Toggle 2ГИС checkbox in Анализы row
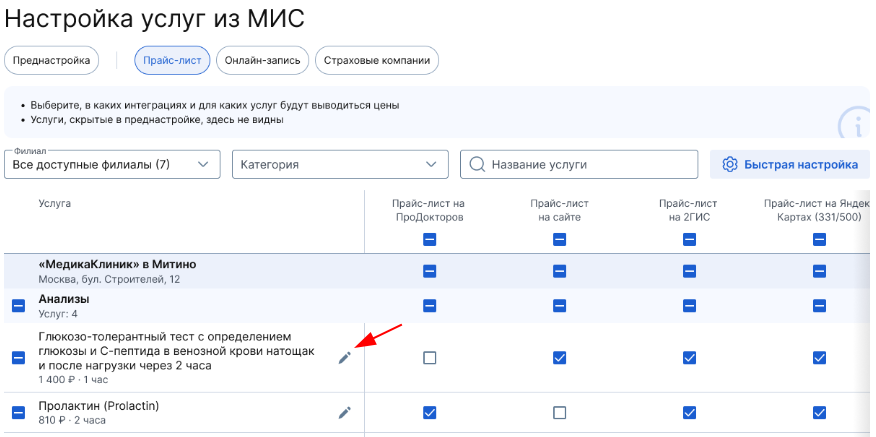Image resolution: width=876 pixels, height=437 pixels. [689, 306]
